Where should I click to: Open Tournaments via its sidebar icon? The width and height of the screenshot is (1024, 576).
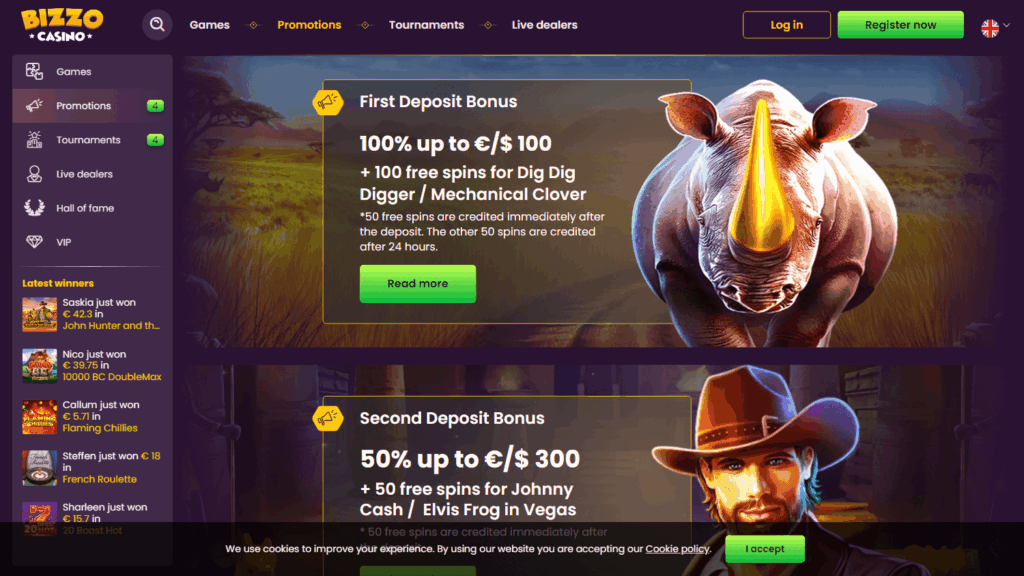[34, 139]
